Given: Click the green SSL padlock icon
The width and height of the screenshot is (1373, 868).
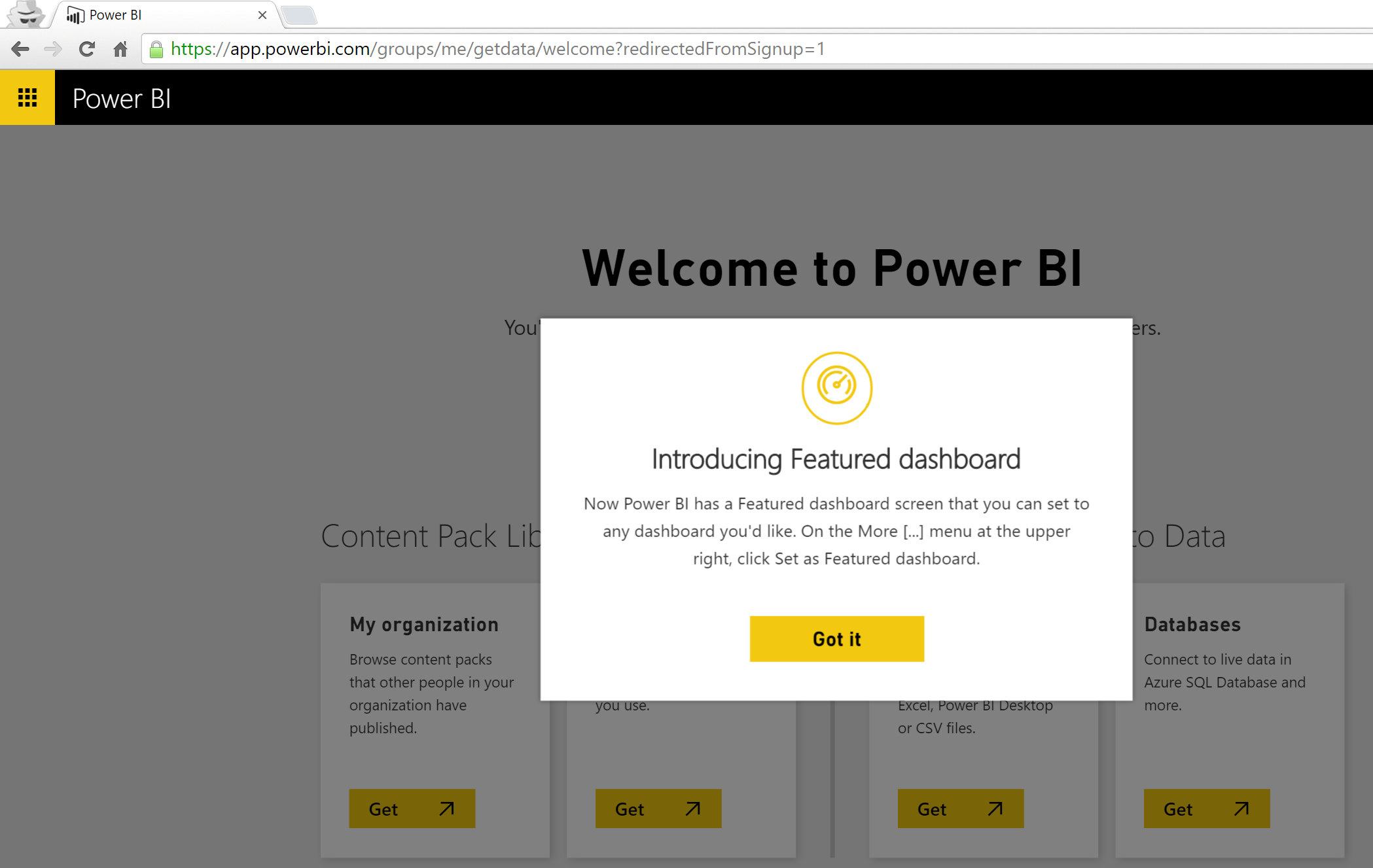Looking at the screenshot, I should click(156, 50).
